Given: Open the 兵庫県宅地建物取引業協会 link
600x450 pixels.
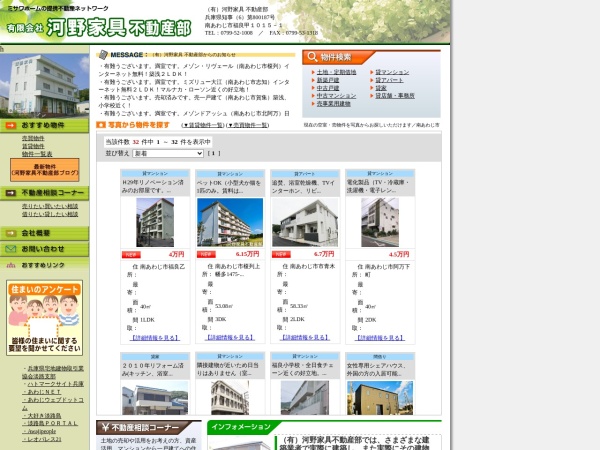Looking at the screenshot, I should tap(53, 372).
